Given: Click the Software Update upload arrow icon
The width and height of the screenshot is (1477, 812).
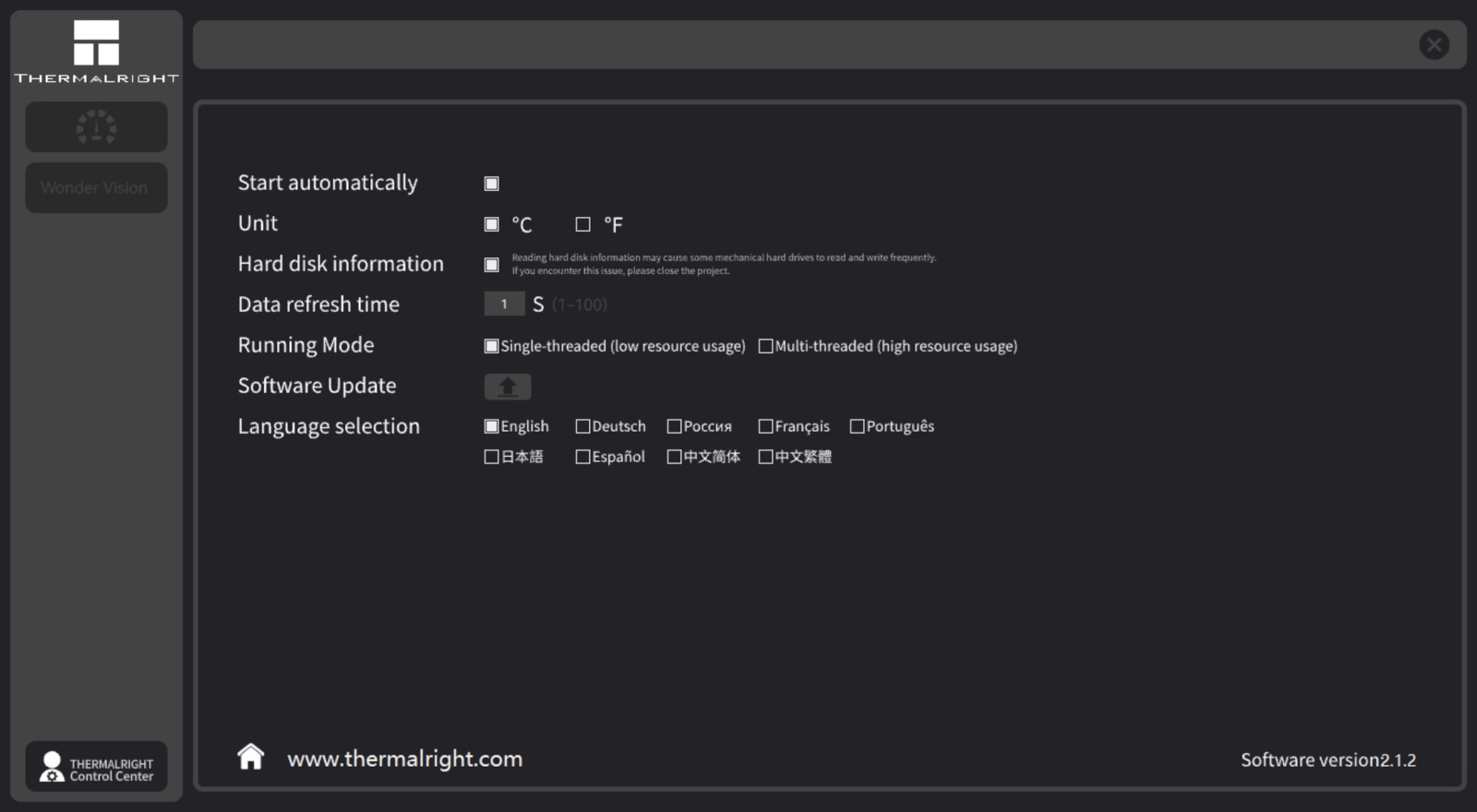Looking at the screenshot, I should [507, 387].
